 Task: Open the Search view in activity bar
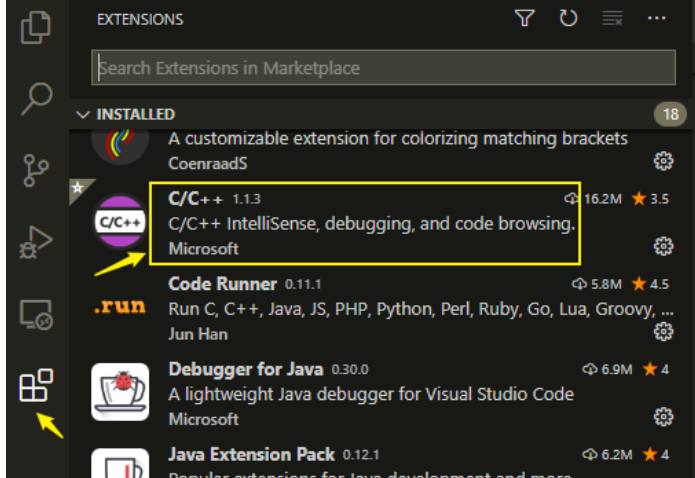(37, 98)
